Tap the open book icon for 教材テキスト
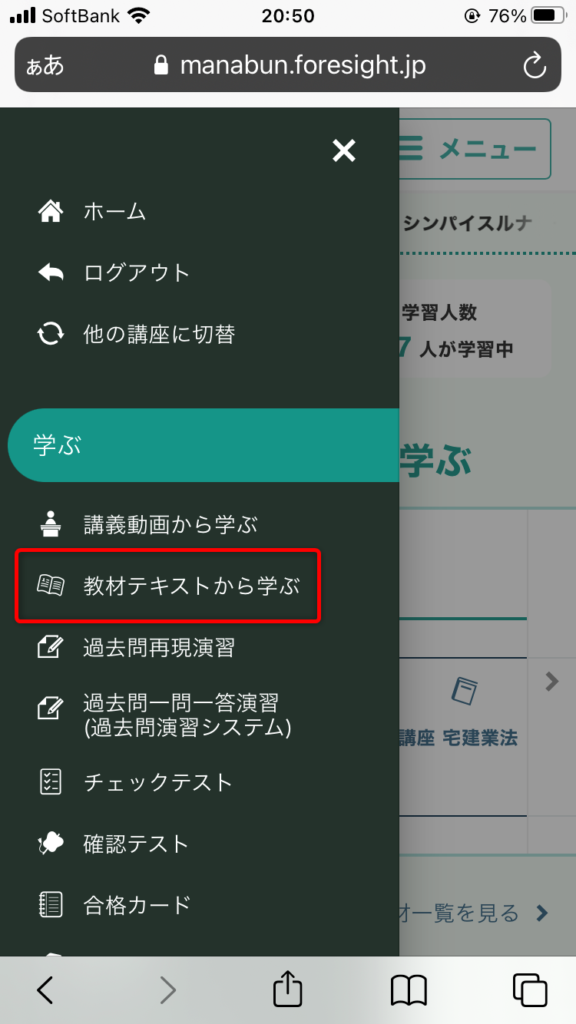The width and height of the screenshot is (576, 1024). point(51,586)
